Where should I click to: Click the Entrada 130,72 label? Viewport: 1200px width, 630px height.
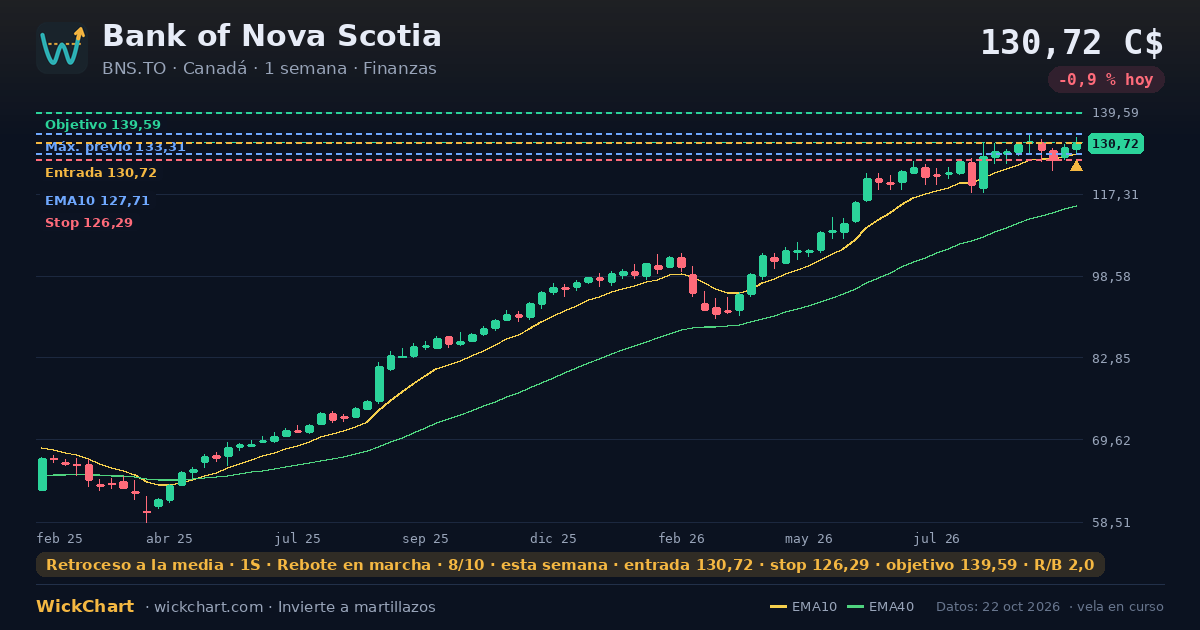[x=101, y=173]
